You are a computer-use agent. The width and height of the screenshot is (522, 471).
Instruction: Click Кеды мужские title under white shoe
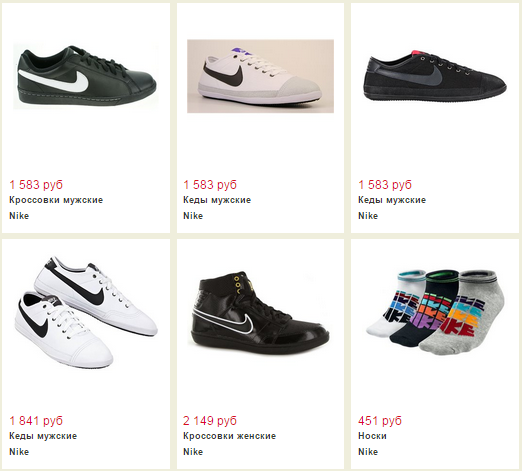pos(217,200)
